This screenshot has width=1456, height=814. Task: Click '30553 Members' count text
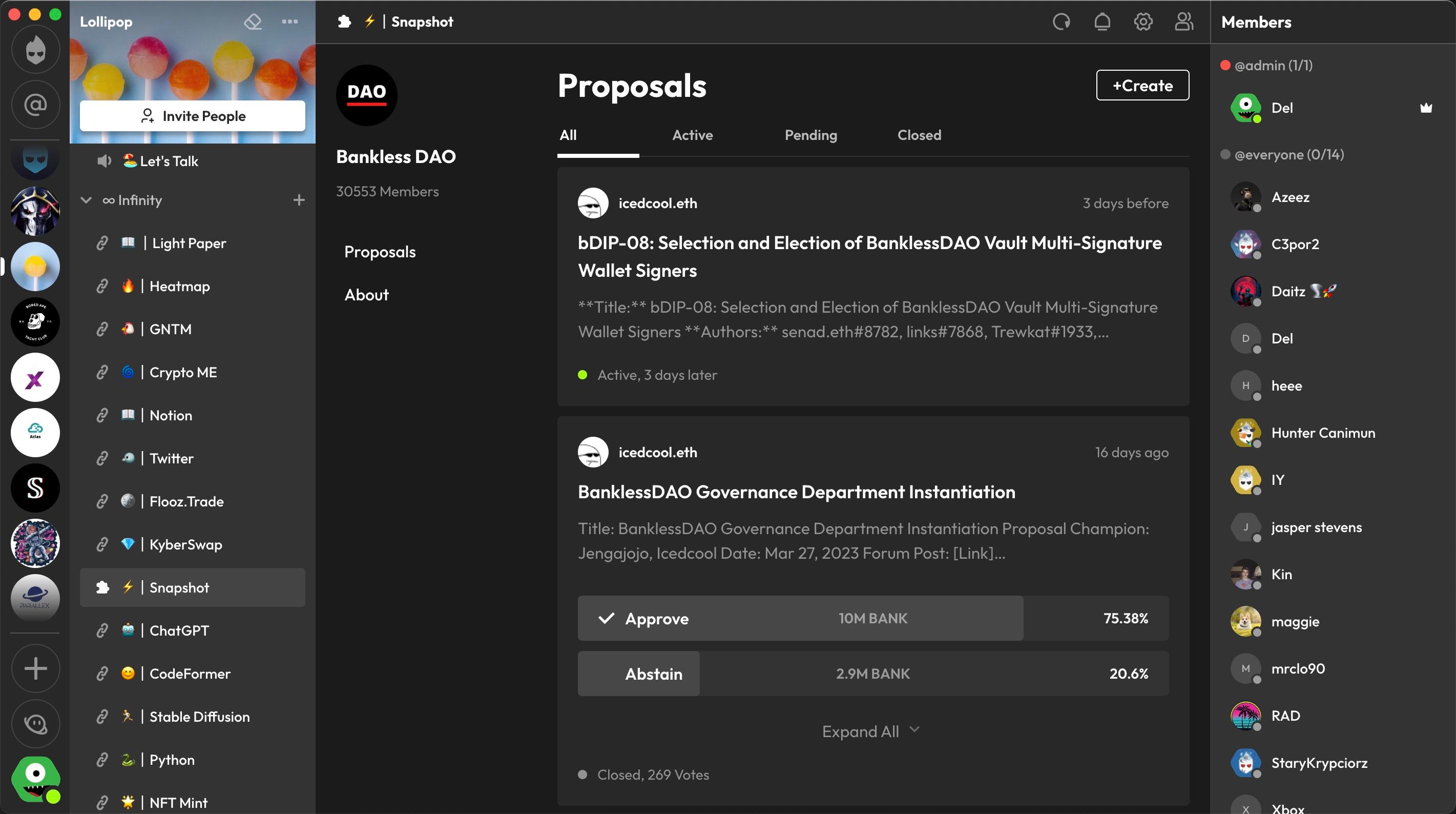[x=387, y=191]
